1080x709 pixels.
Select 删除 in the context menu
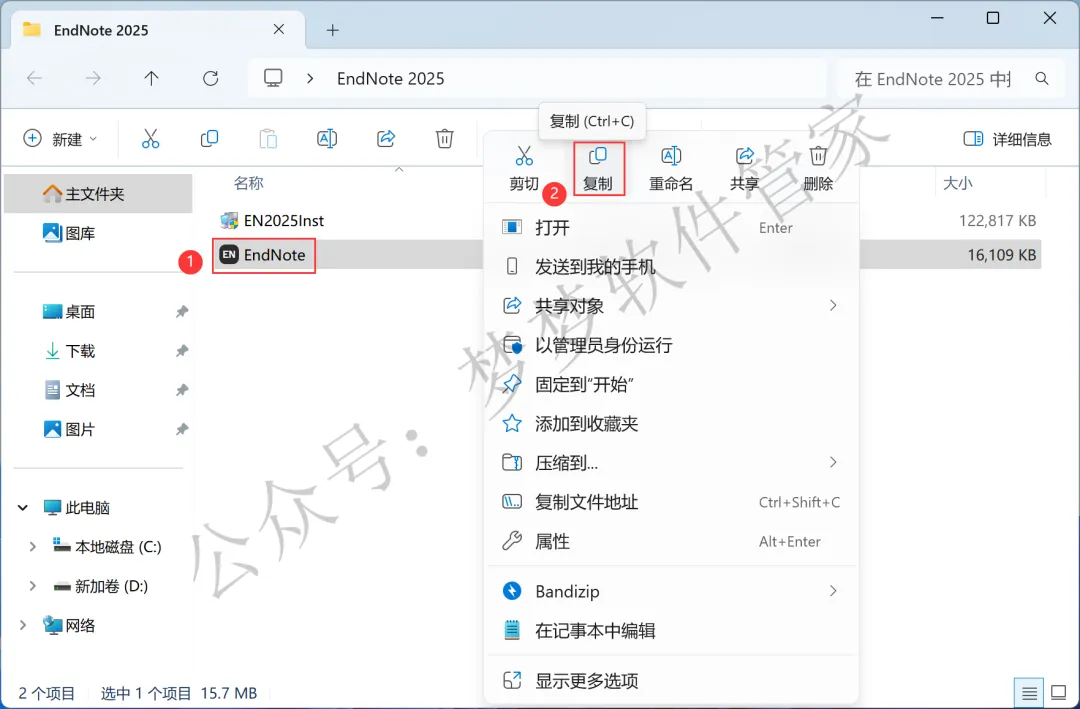tap(818, 169)
